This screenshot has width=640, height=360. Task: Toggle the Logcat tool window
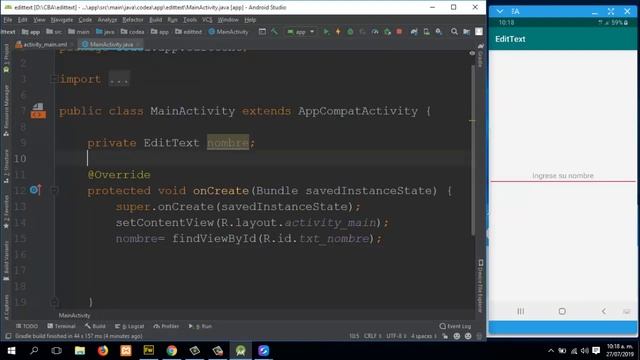129,326
